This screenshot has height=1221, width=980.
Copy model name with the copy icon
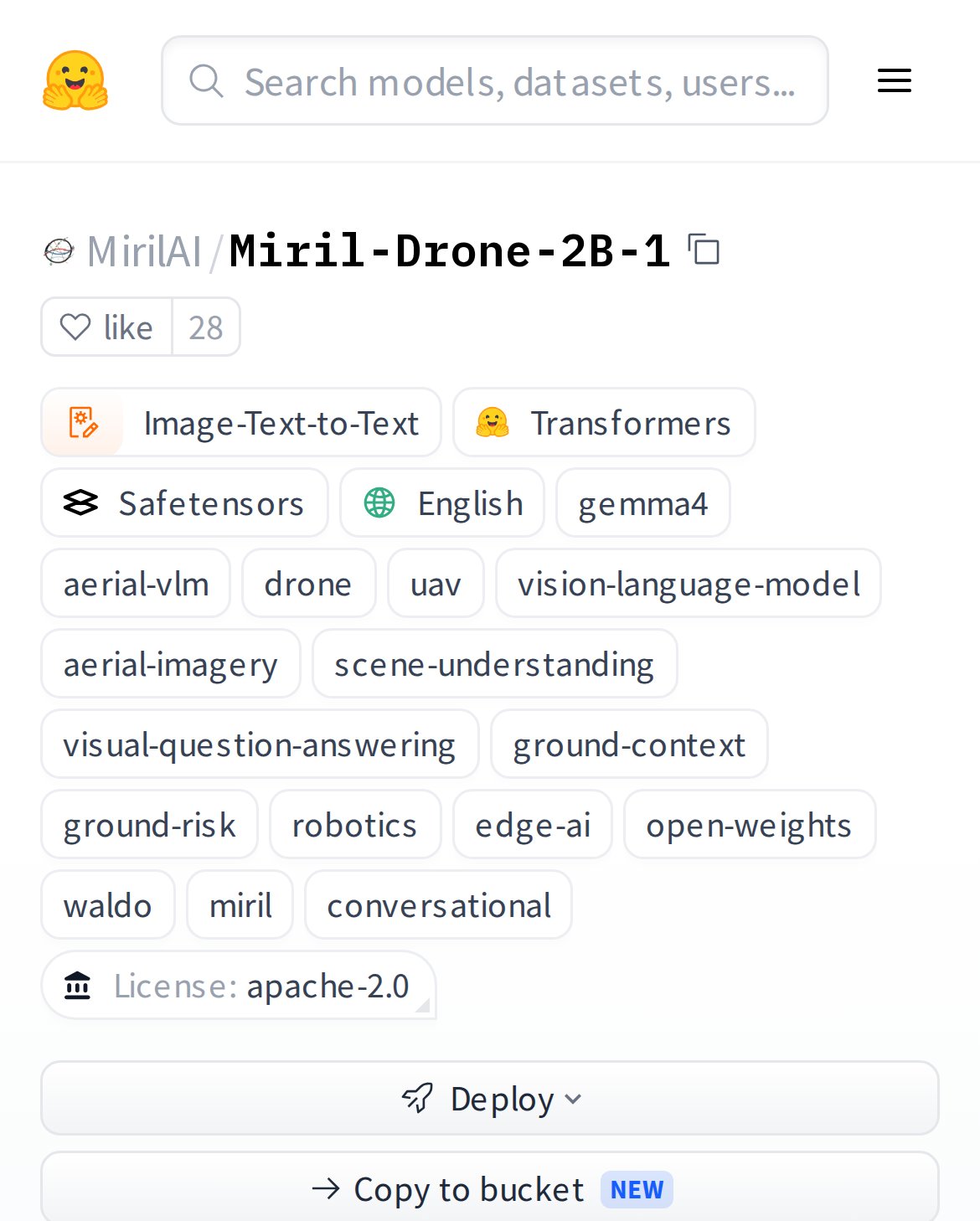[x=704, y=250]
